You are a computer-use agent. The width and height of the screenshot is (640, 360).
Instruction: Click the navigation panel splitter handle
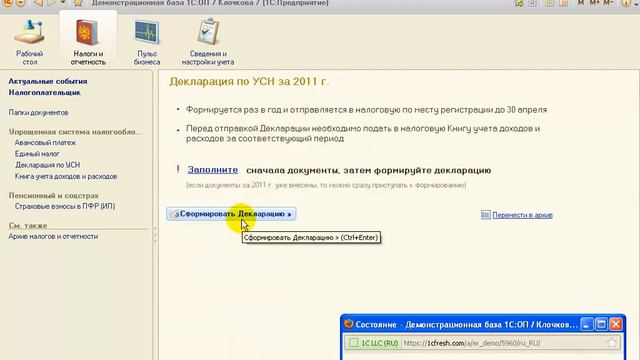[x=155, y=235]
